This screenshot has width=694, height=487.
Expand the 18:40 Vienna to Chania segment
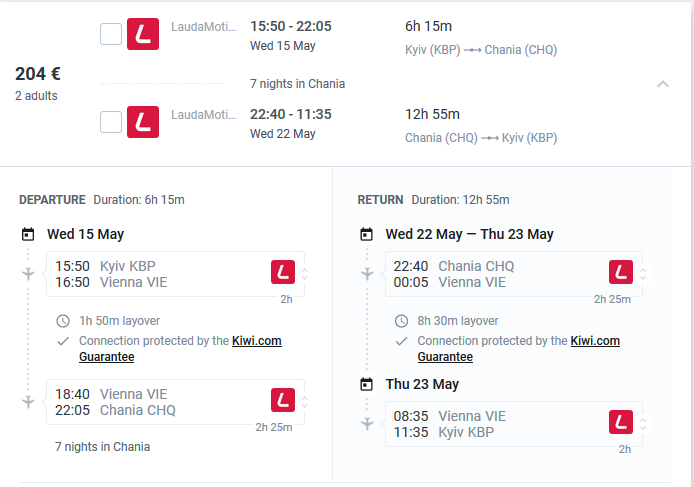point(304,401)
